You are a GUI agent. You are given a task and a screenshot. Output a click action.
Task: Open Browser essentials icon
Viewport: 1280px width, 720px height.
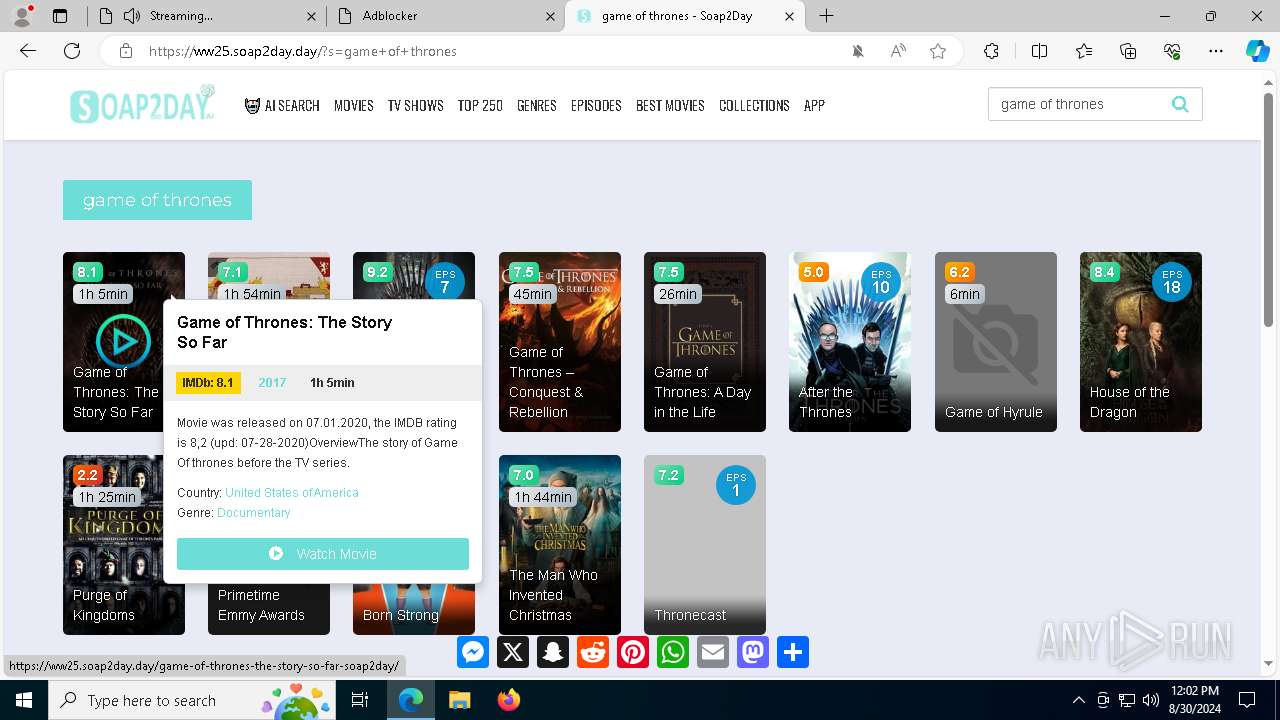pos(1172,51)
